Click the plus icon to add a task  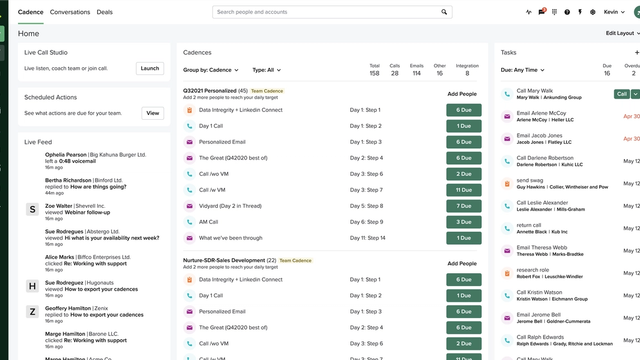637,52
